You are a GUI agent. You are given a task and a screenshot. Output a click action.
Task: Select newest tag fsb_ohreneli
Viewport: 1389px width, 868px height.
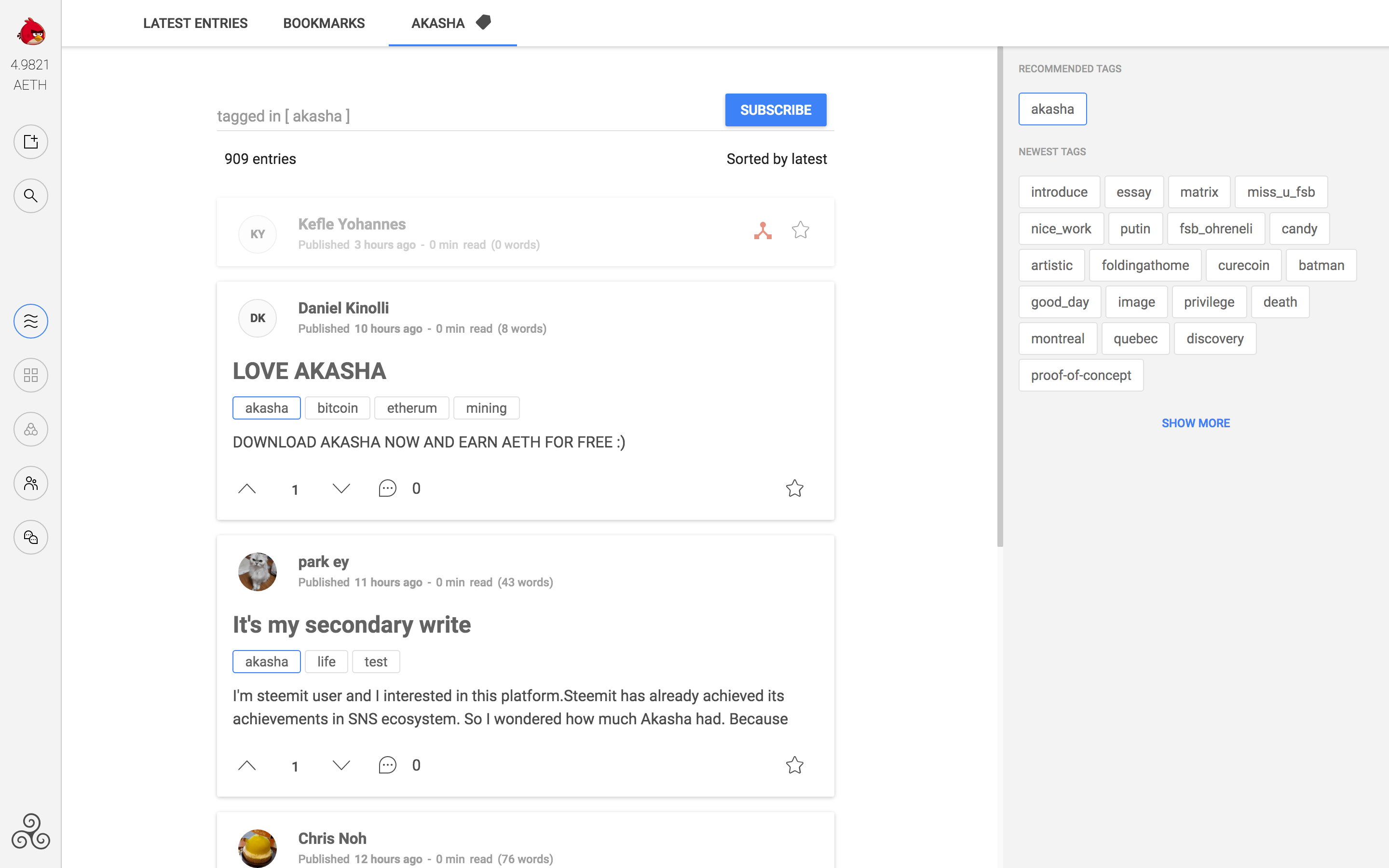click(x=1216, y=229)
